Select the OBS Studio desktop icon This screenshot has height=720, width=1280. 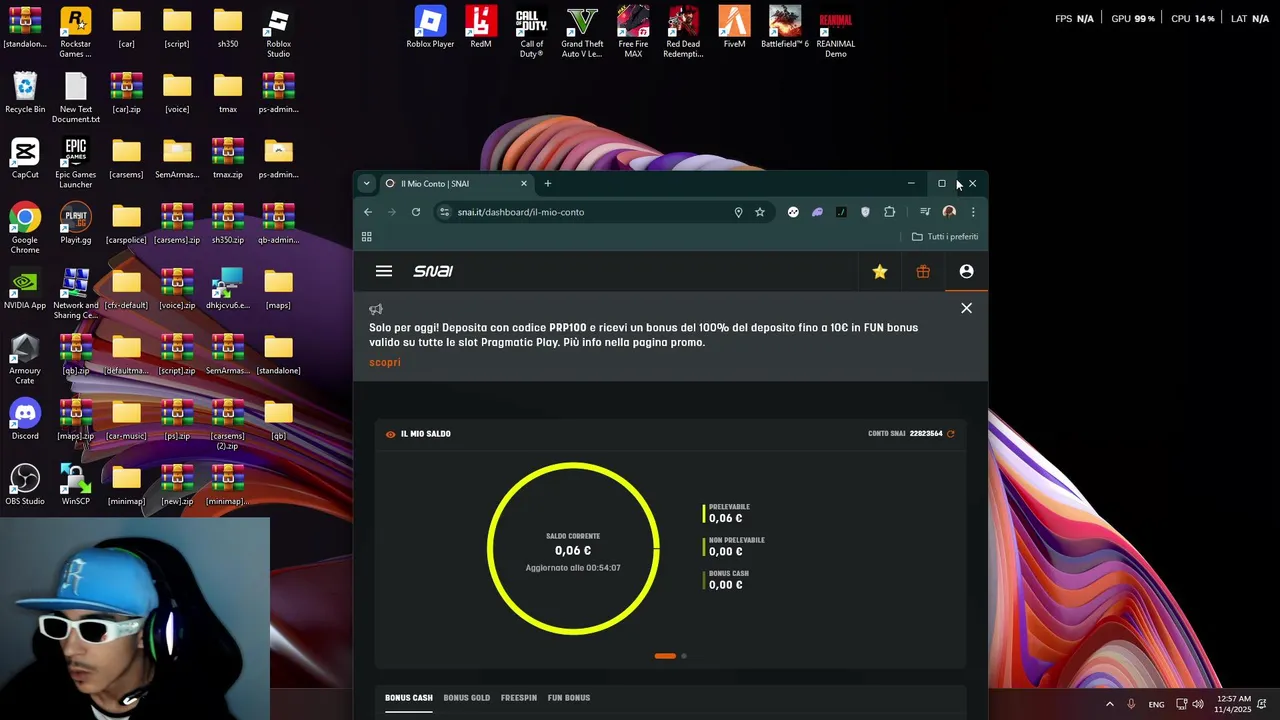[x=25, y=484]
